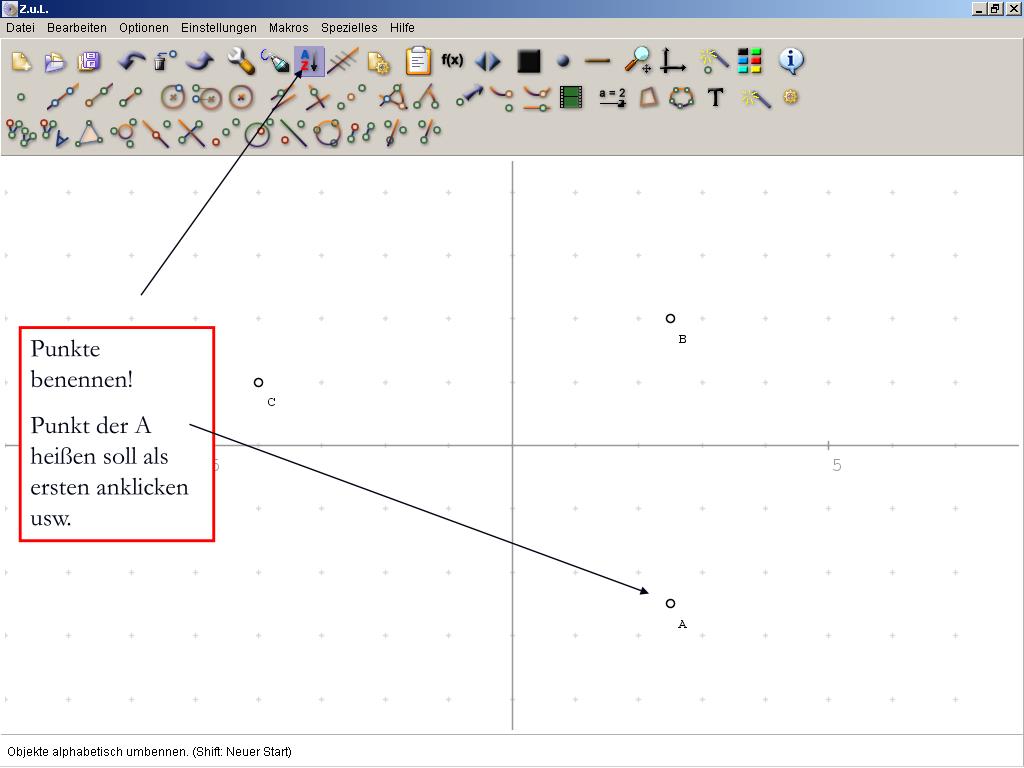Click the triangle macro icon in third row
1024x768 pixels.
pyautogui.click(x=89, y=133)
